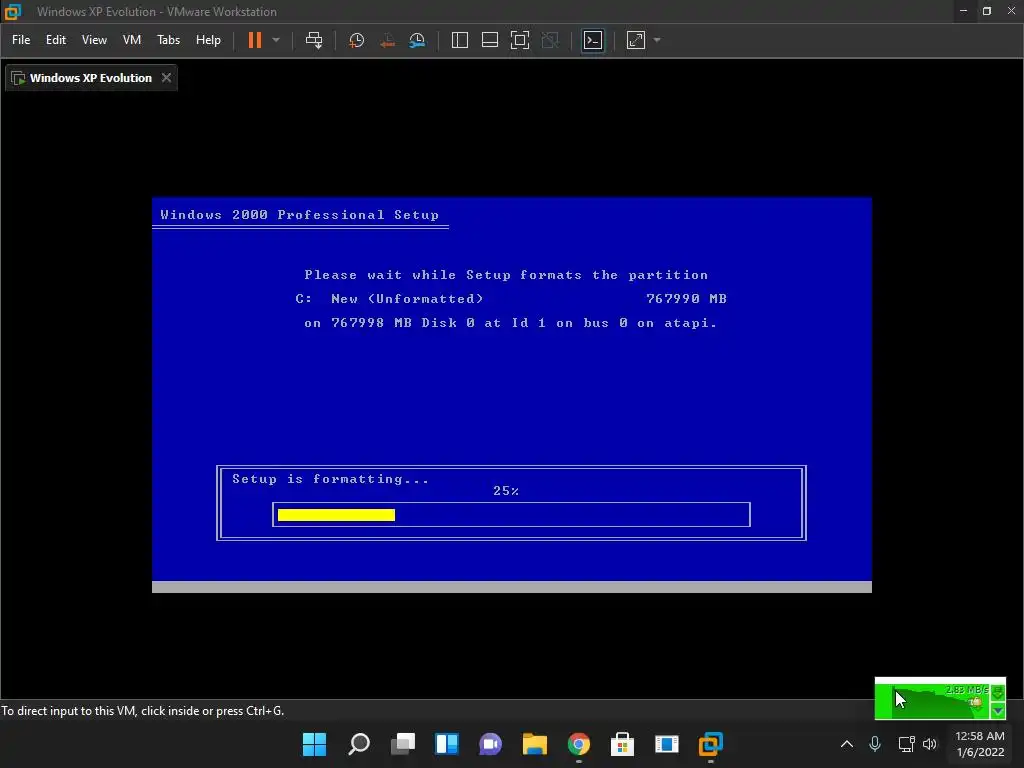1024x768 pixels.
Task: Click 'To direct input to this VM' status text
Action: click(x=142, y=711)
